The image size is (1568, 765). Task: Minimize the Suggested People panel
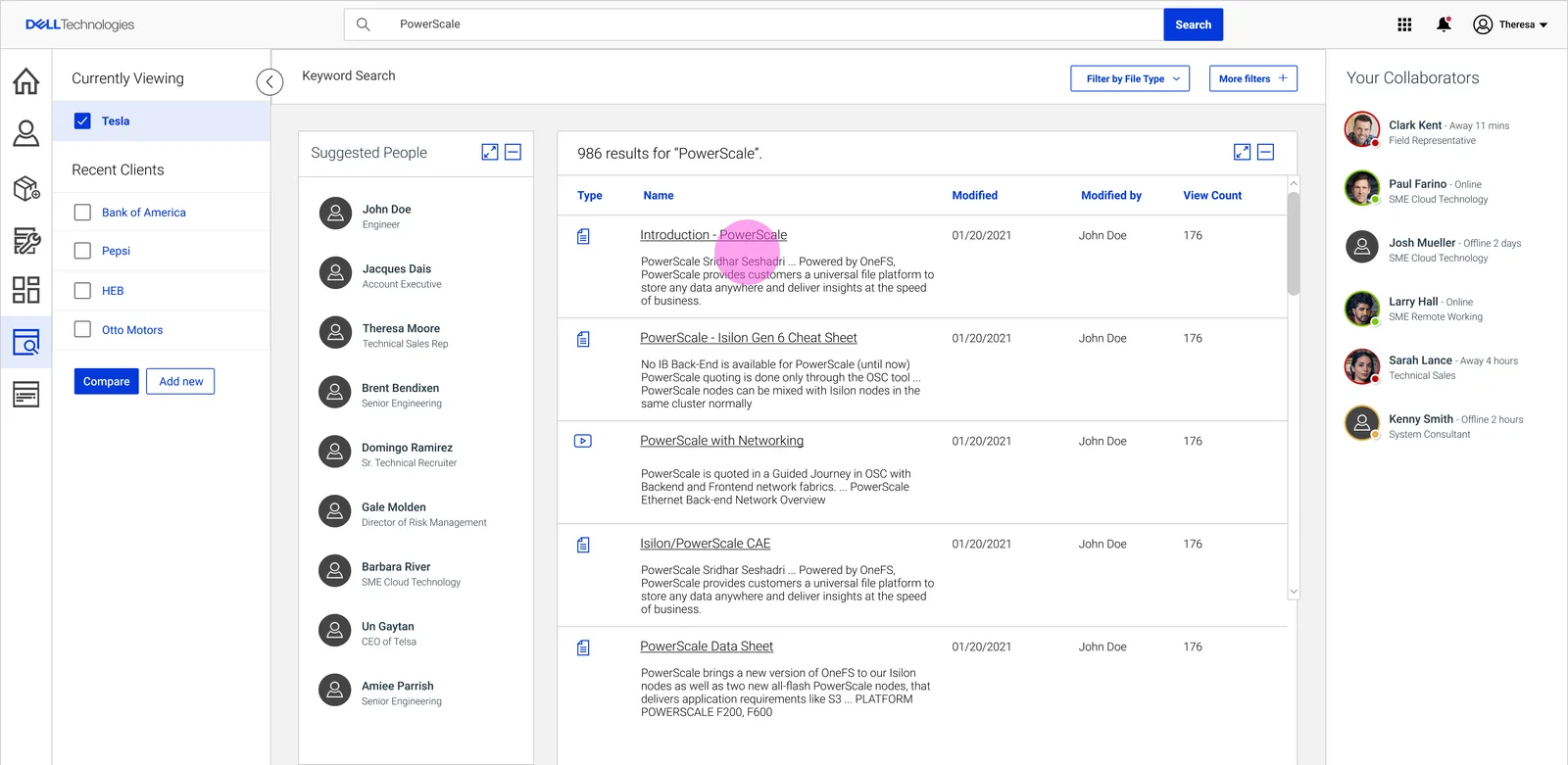513,152
